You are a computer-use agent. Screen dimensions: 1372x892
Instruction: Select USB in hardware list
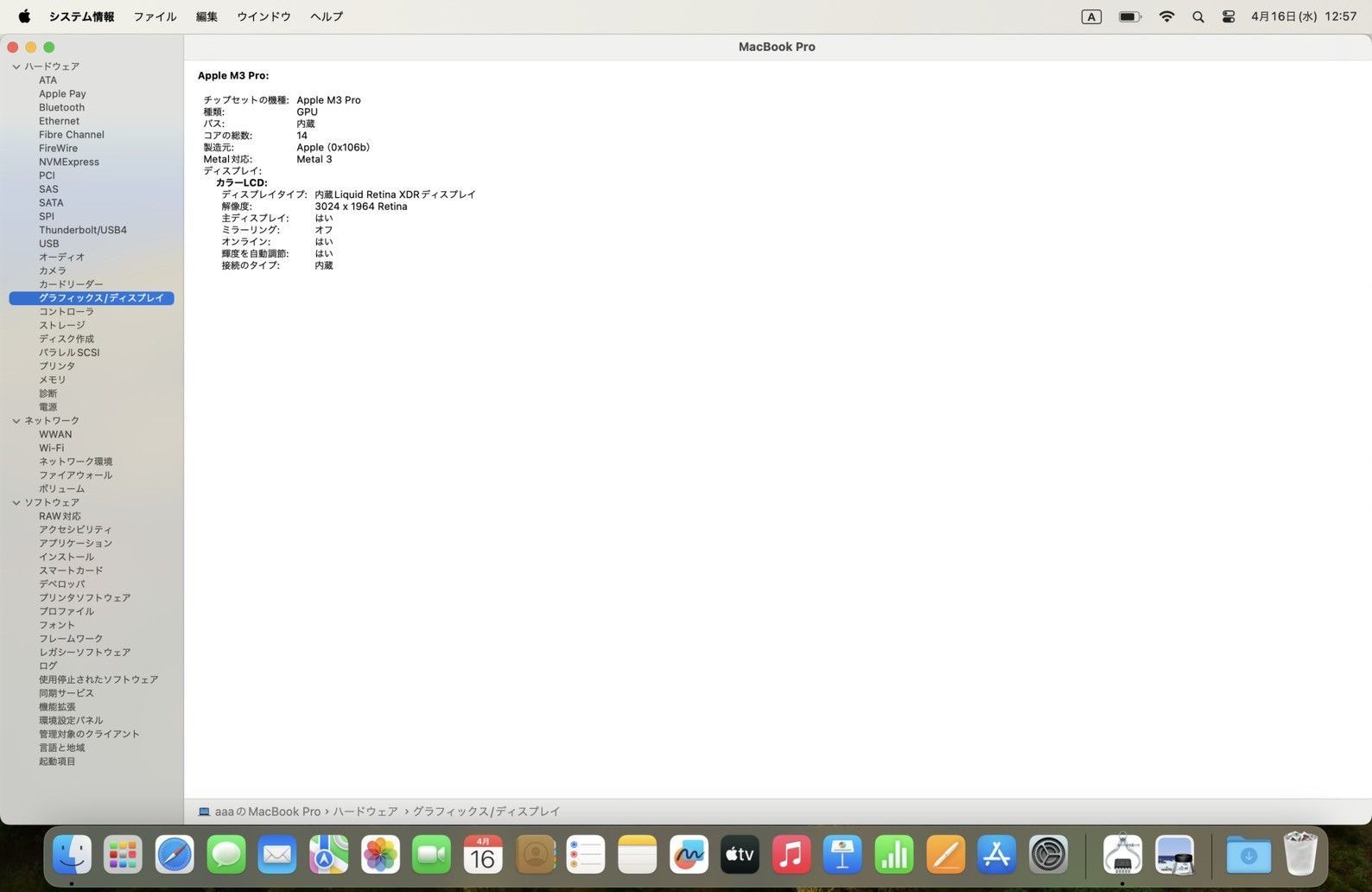(x=48, y=244)
